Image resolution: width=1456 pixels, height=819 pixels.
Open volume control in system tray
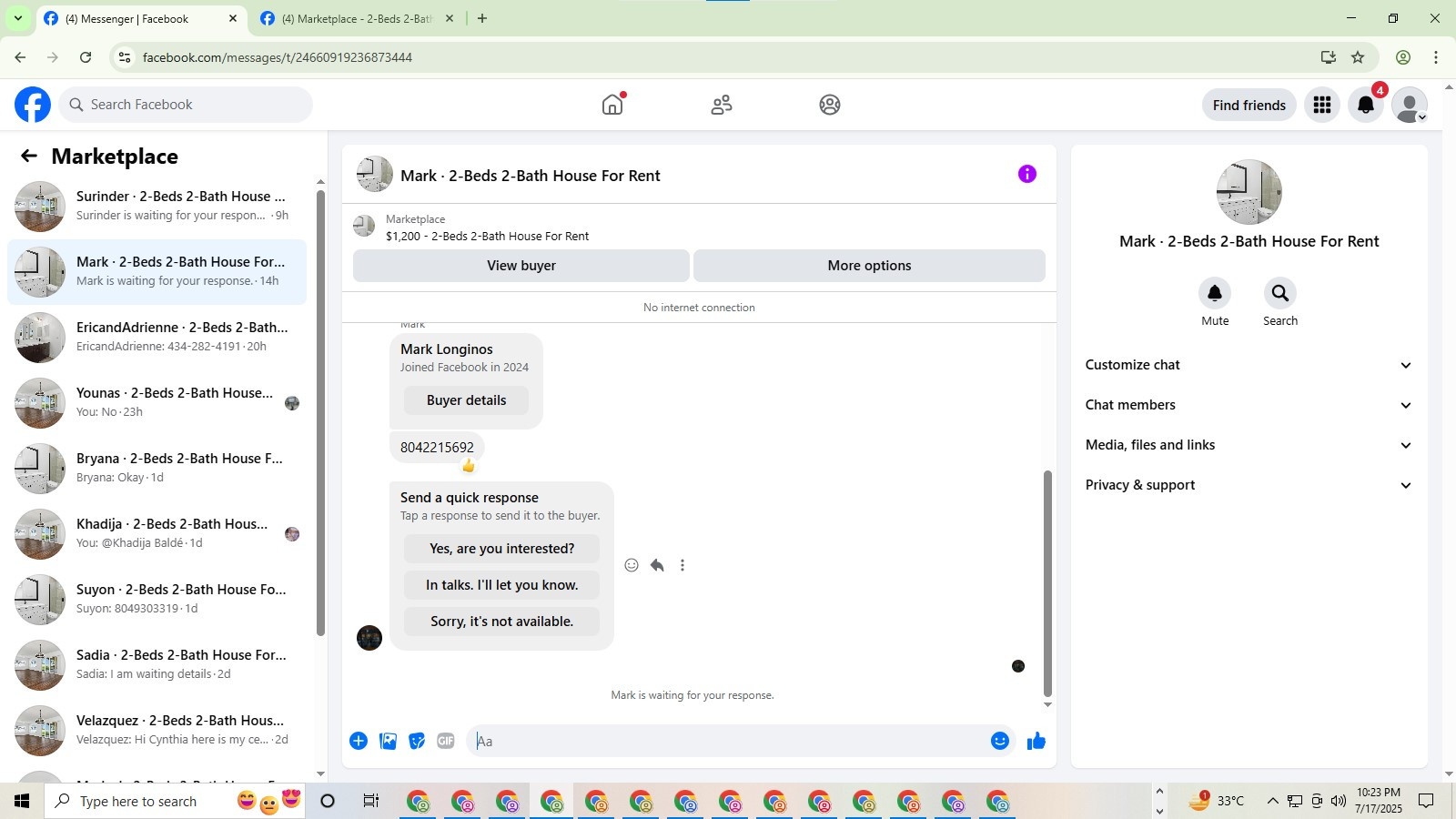coord(1338,801)
